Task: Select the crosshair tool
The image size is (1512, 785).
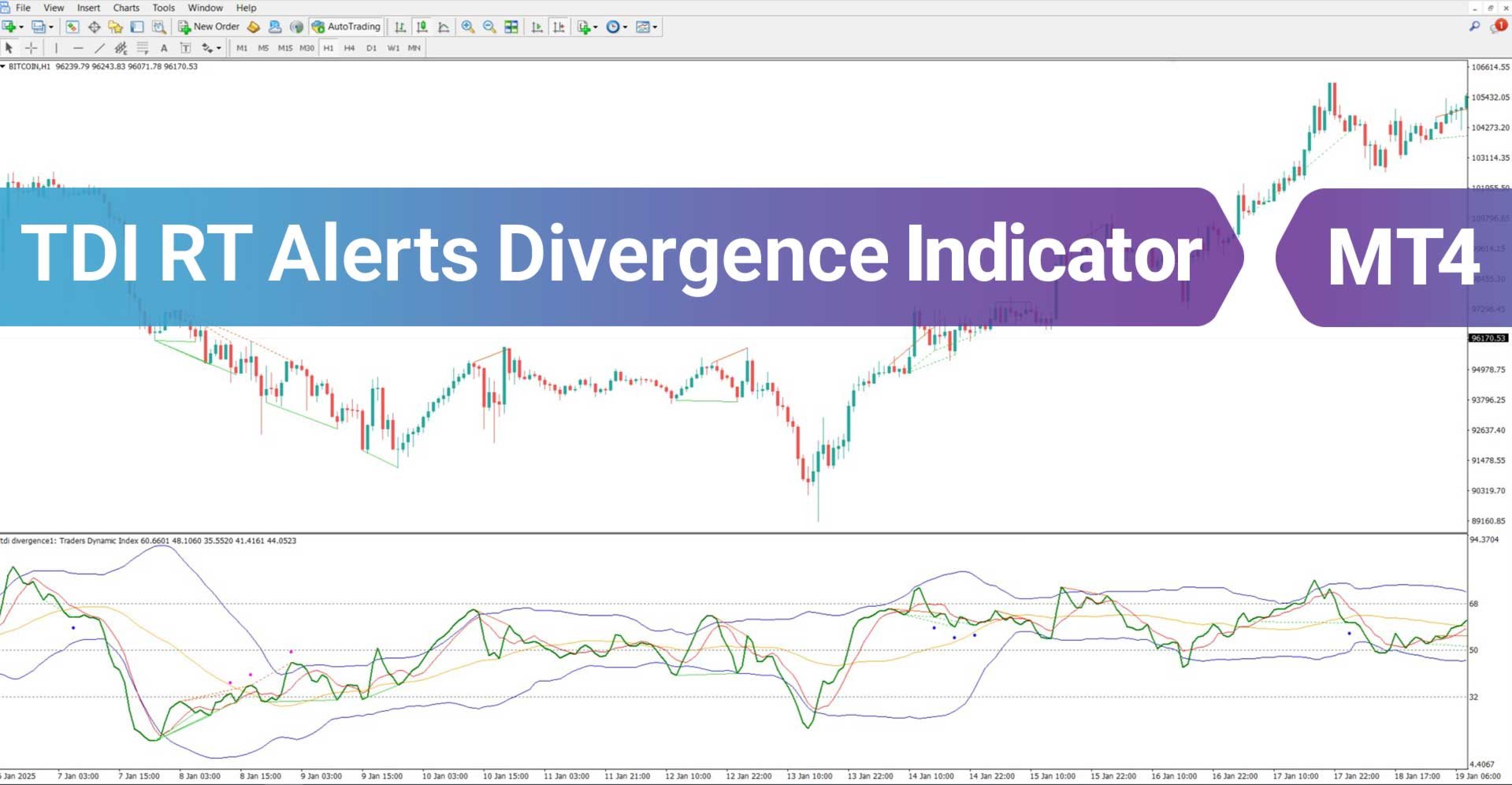Action: click(32, 48)
